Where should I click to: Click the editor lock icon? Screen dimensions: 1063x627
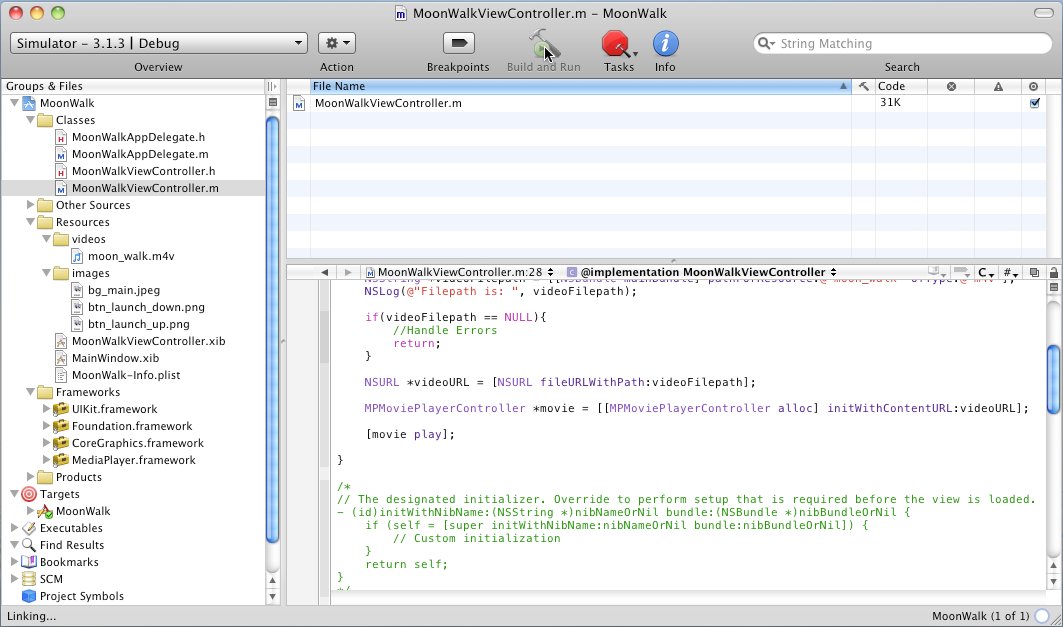coord(1054,272)
